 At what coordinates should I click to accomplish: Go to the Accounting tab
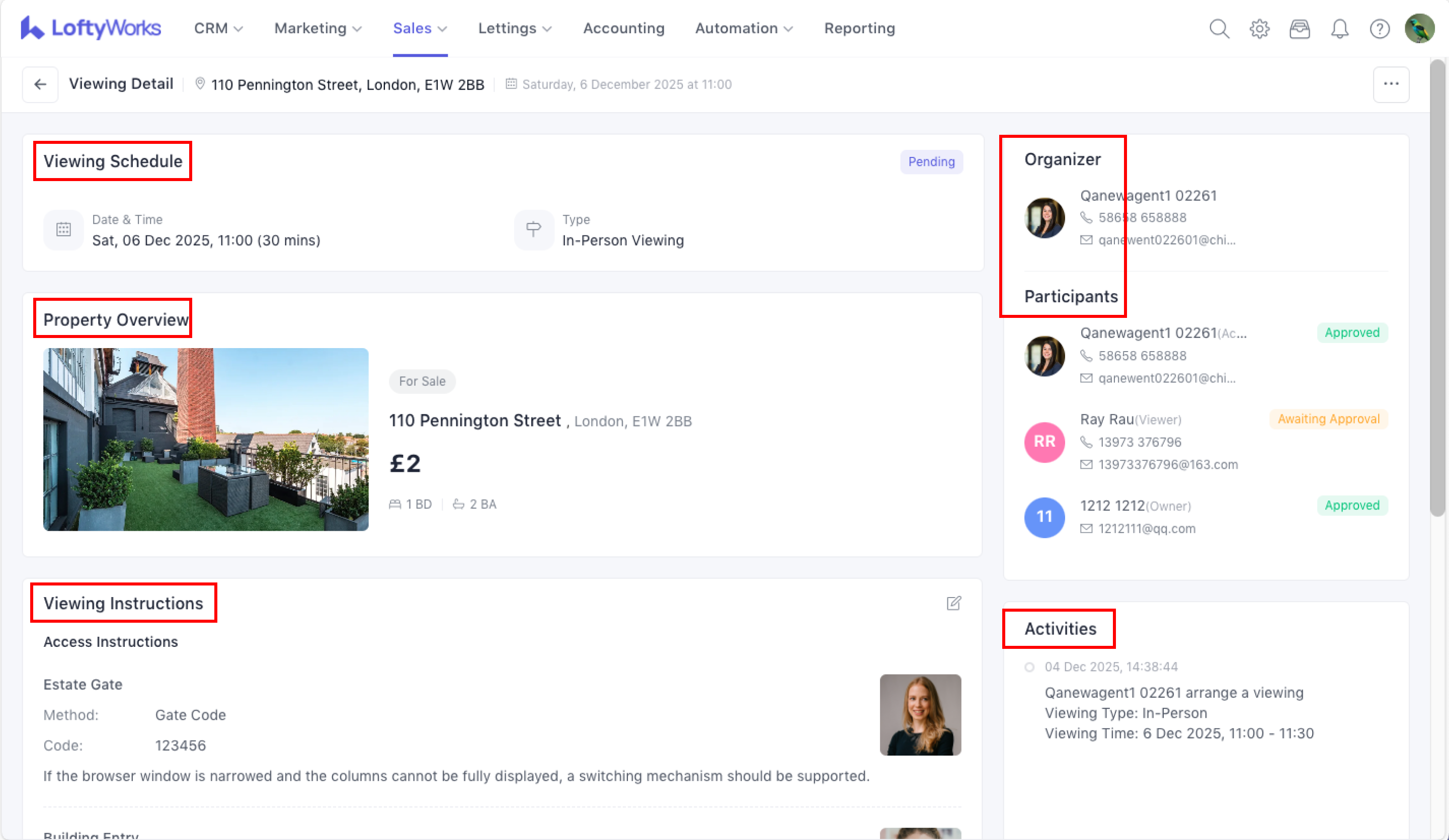tap(623, 28)
